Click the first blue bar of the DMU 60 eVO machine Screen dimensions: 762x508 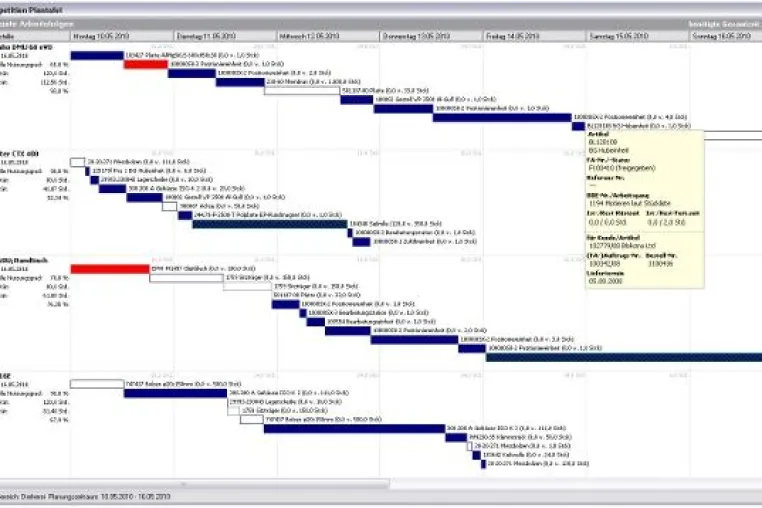[97, 55]
